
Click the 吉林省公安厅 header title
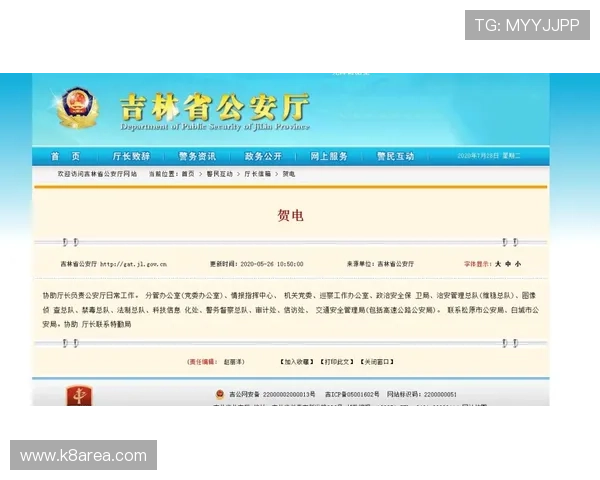click(x=214, y=106)
